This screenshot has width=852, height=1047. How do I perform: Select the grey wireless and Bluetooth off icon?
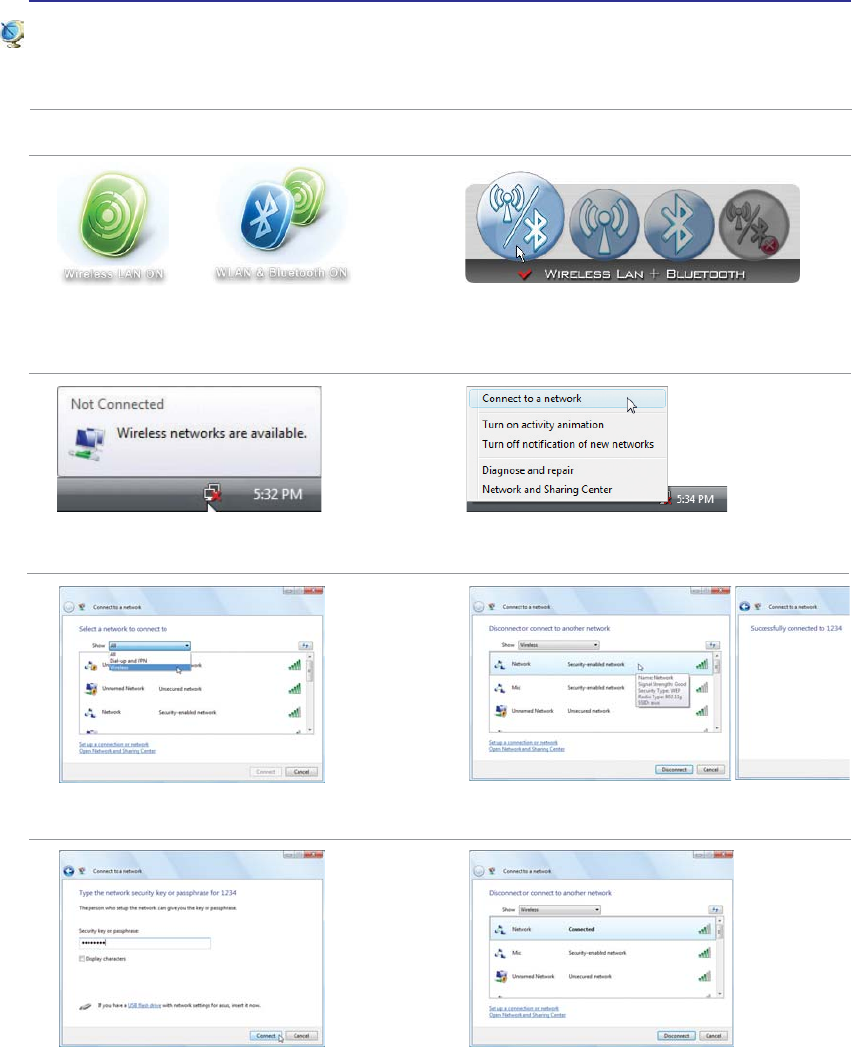click(755, 225)
